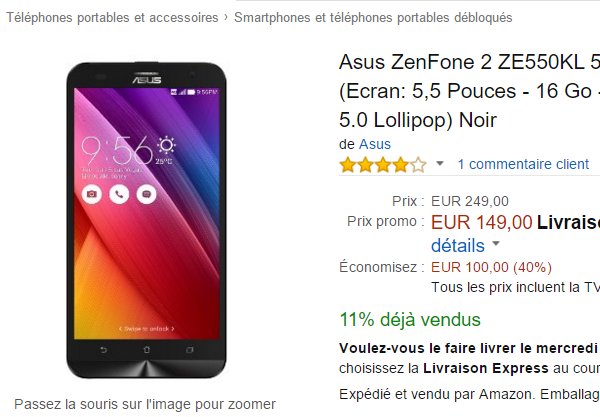This screenshot has height=417, width=600.
Task: Go to Téléphones portables et accessoires breadcrumb
Action: [112, 18]
